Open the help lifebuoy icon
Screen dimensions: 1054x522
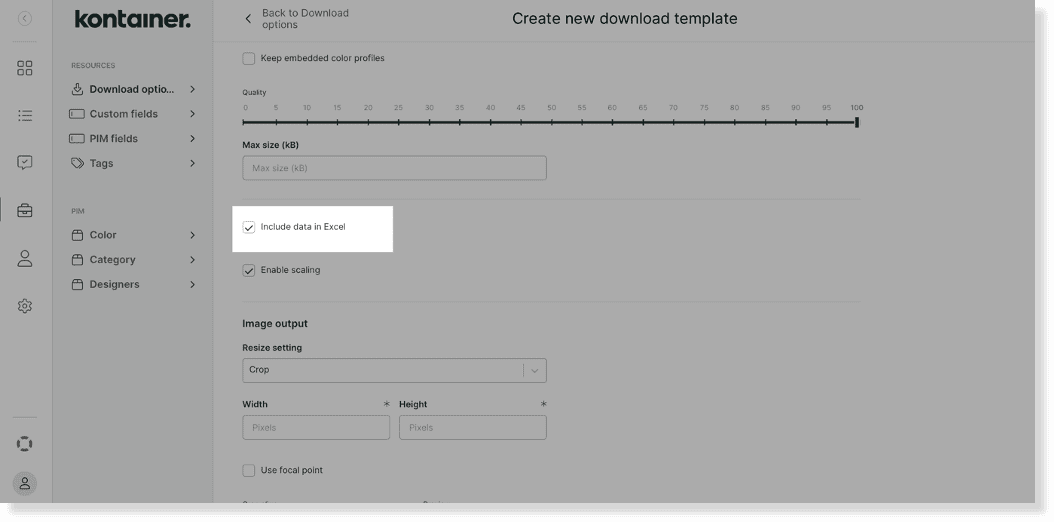click(25, 444)
